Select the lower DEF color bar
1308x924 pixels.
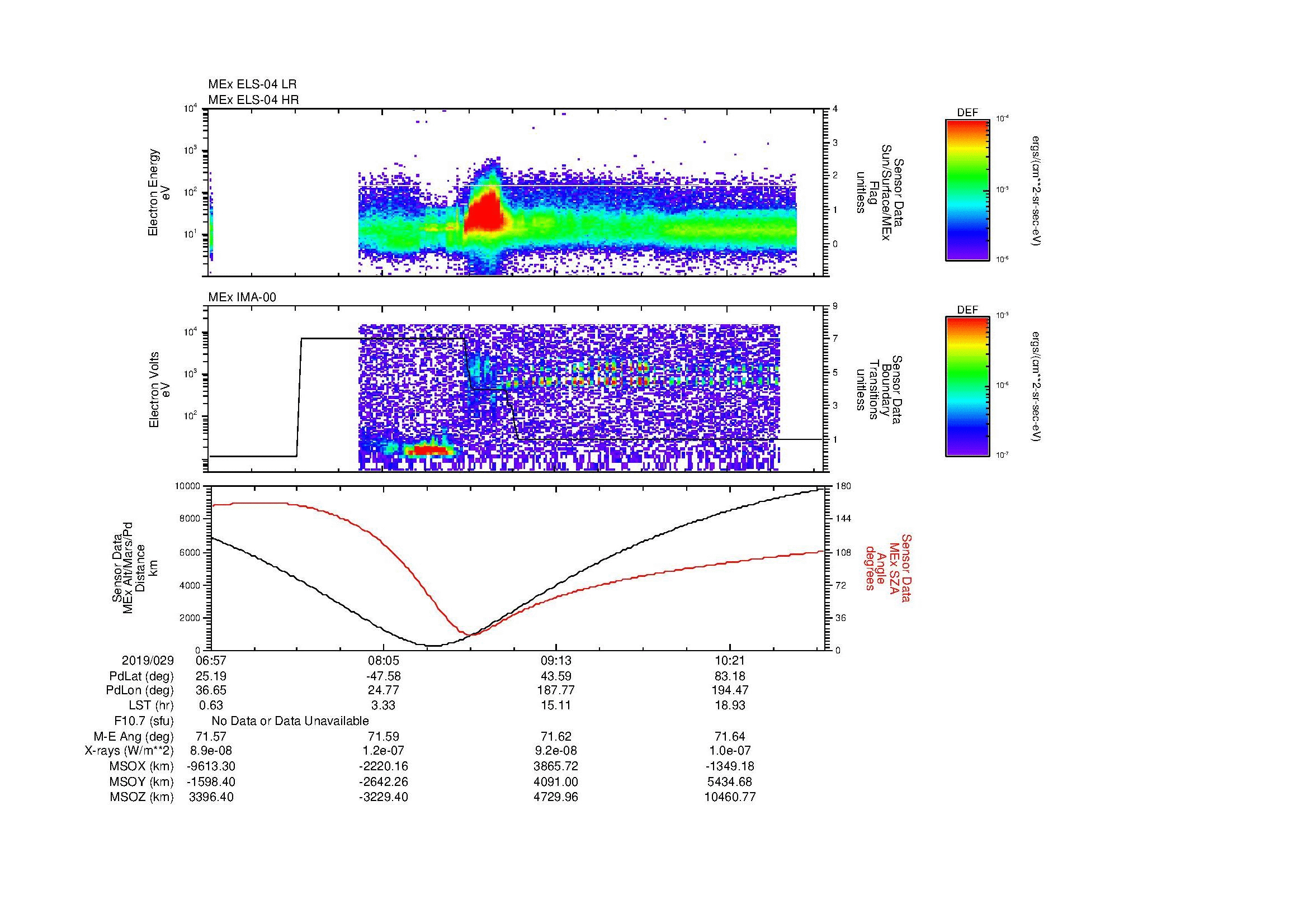point(967,387)
